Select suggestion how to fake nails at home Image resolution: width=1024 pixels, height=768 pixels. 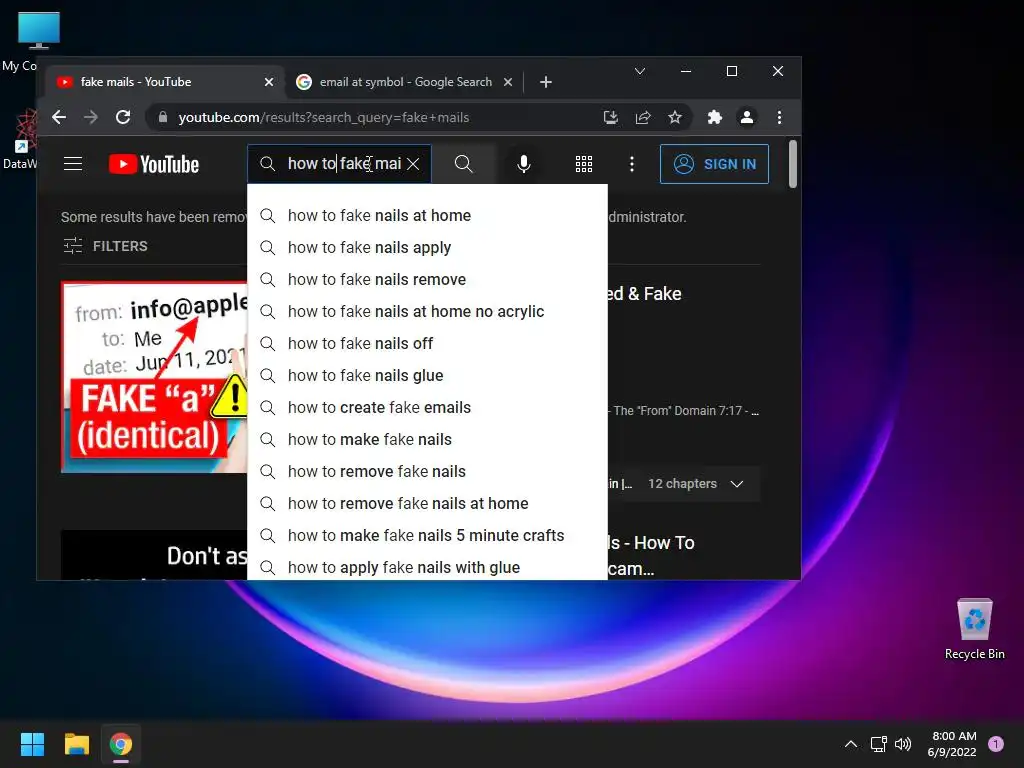click(427, 216)
